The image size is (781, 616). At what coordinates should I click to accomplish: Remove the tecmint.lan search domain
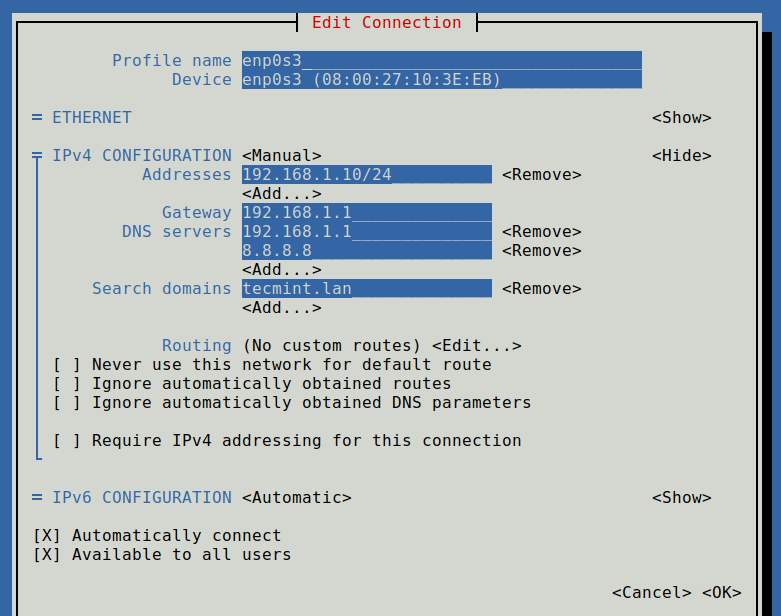[541, 289]
